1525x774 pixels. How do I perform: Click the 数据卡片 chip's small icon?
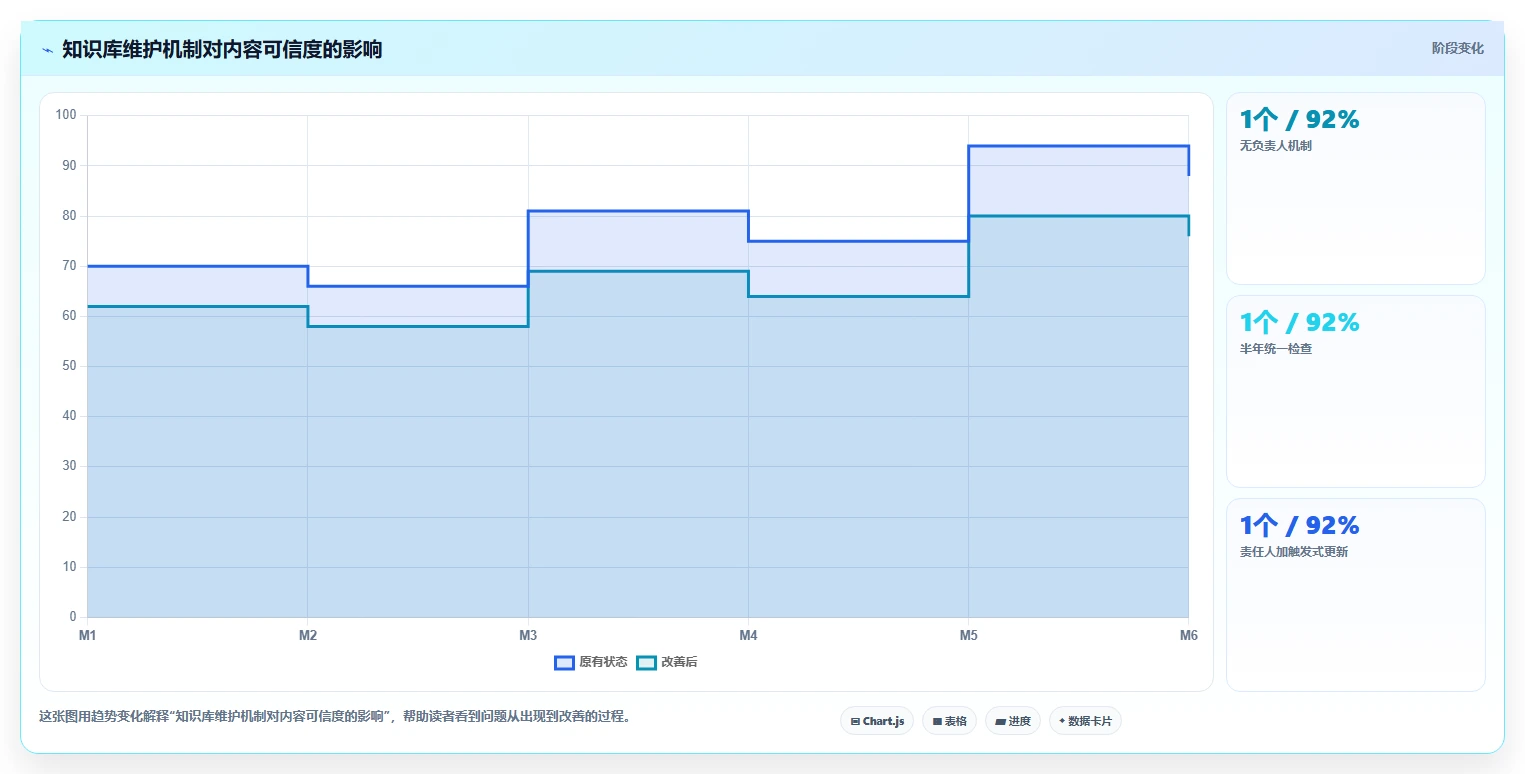coord(1062,720)
